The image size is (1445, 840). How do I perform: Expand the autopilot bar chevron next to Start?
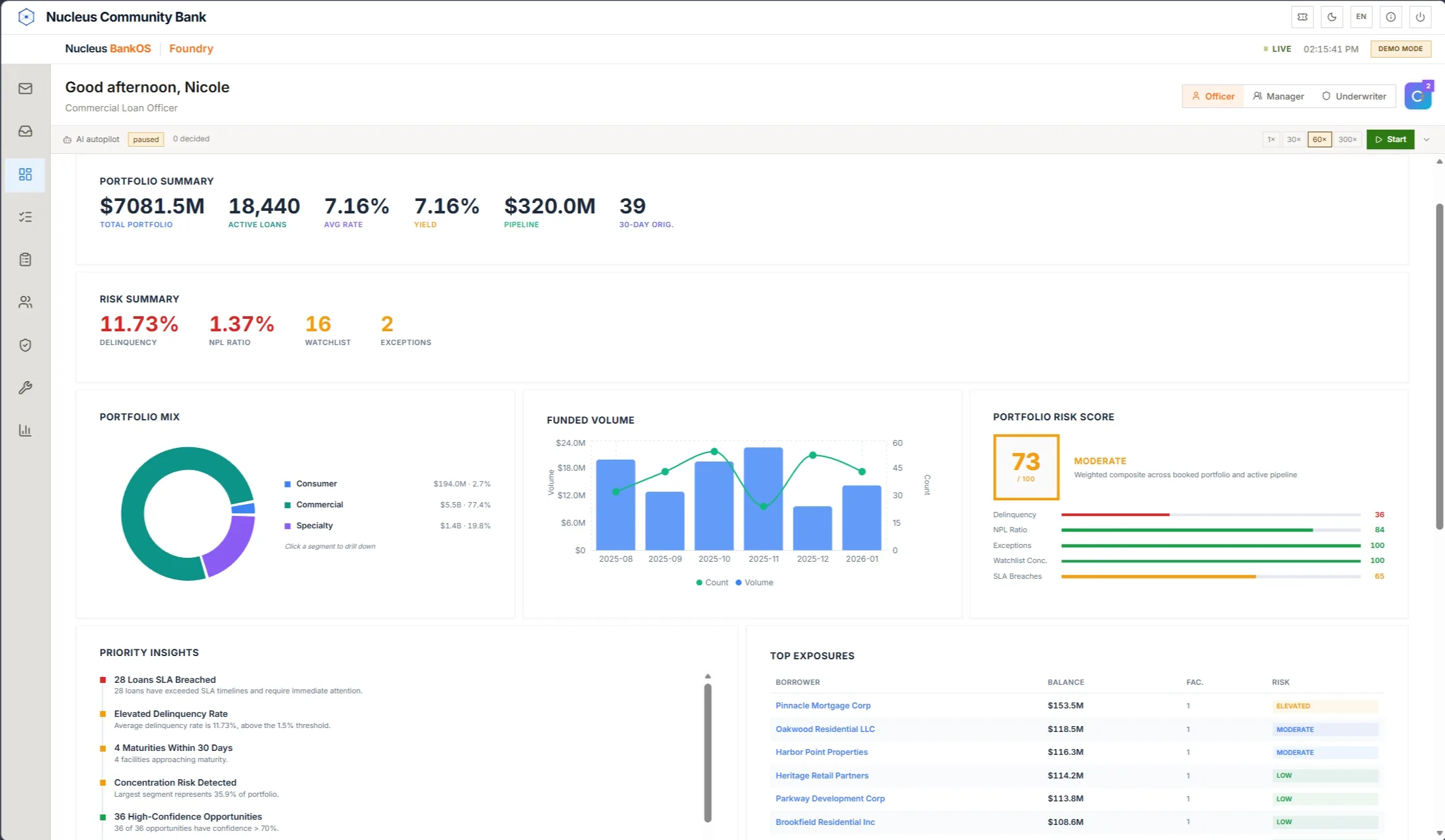[1427, 139]
